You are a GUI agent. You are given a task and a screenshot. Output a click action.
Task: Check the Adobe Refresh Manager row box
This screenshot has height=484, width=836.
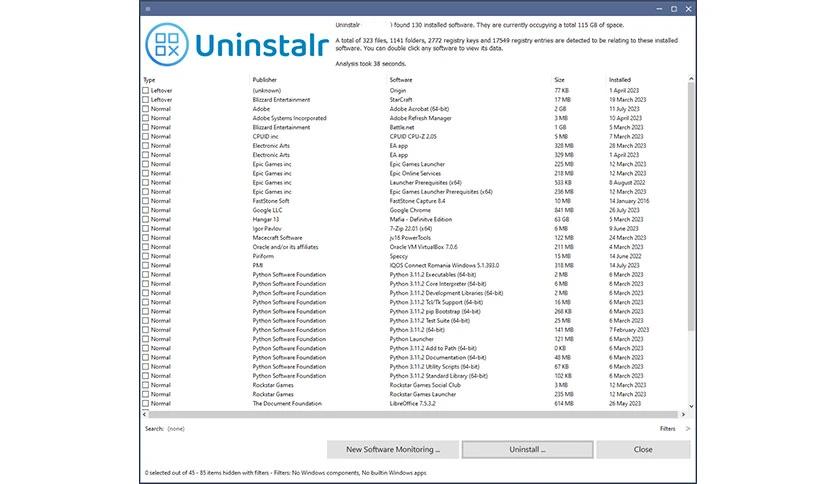coord(146,118)
